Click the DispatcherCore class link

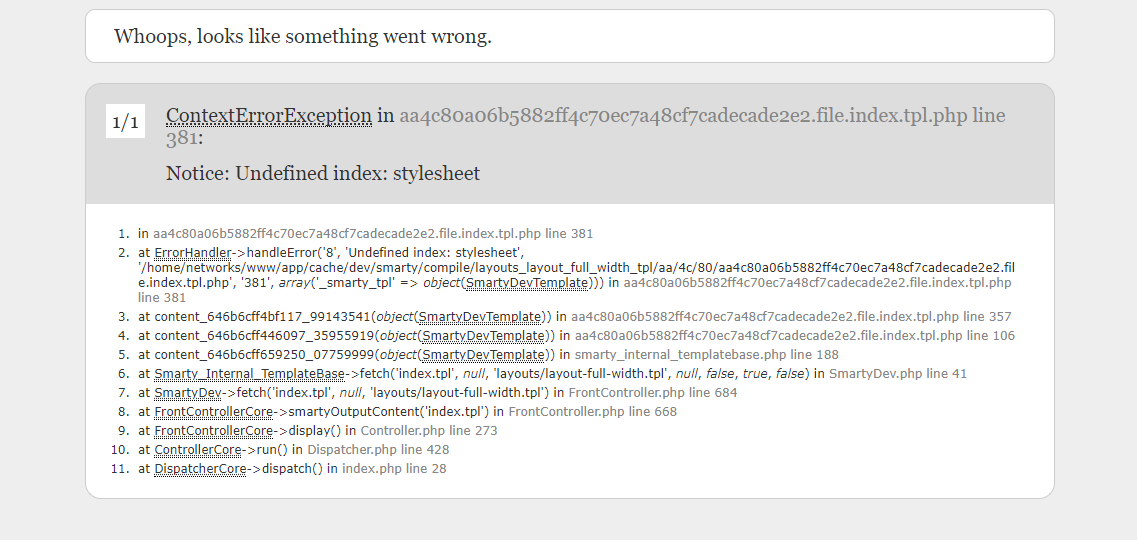[x=200, y=468]
